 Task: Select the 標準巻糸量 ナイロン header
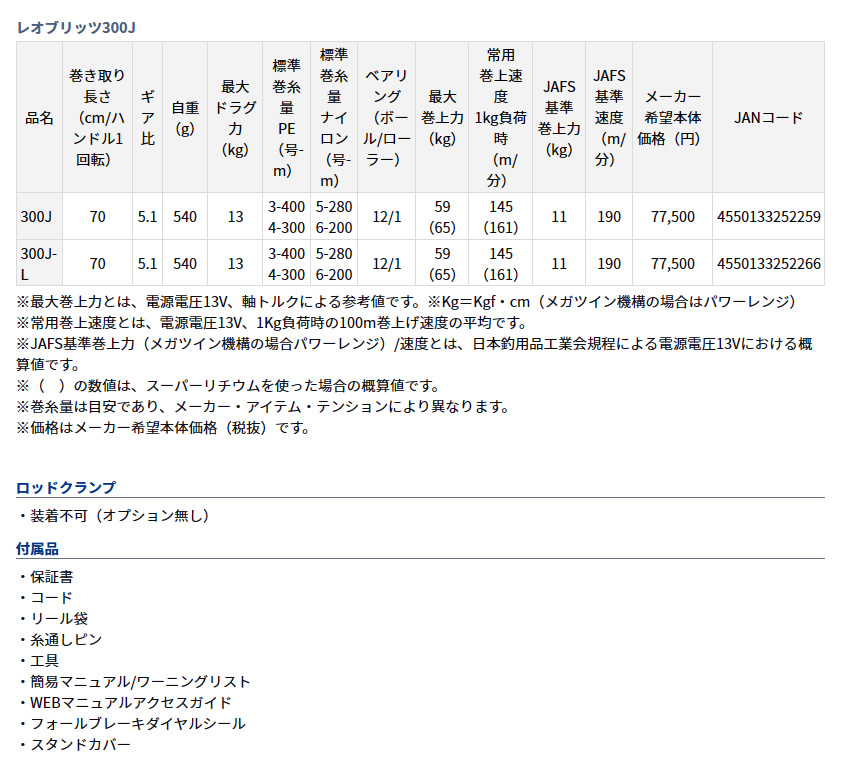(x=333, y=118)
